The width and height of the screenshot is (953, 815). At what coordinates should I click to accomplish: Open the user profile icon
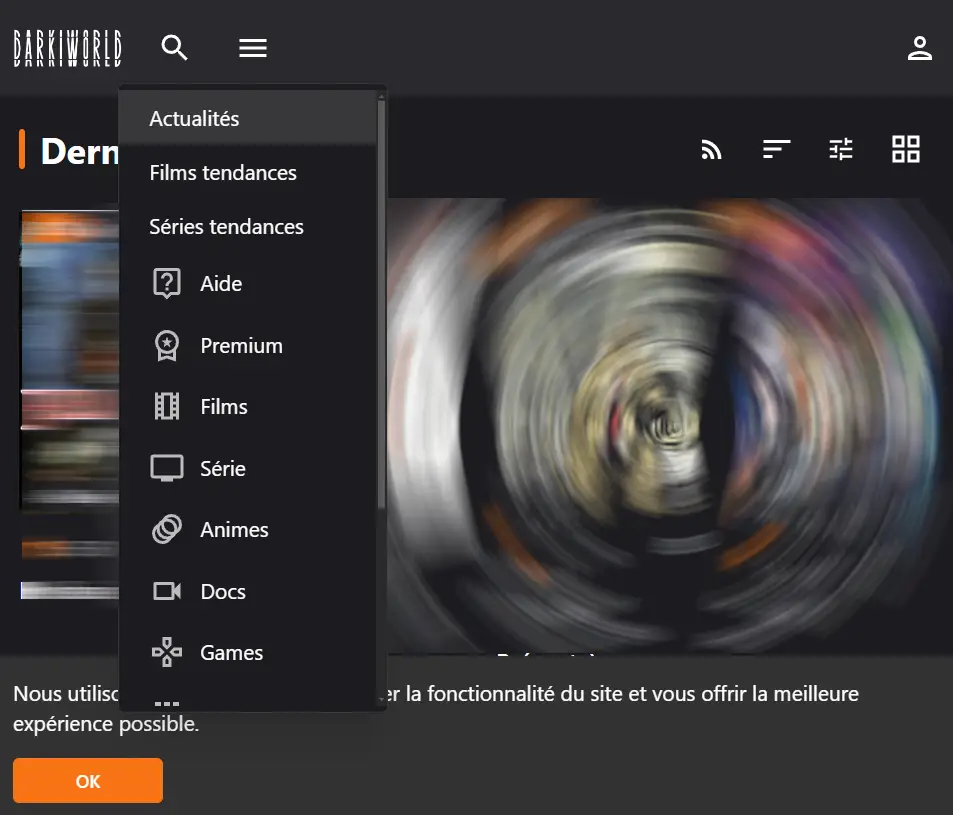pos(919,47)
